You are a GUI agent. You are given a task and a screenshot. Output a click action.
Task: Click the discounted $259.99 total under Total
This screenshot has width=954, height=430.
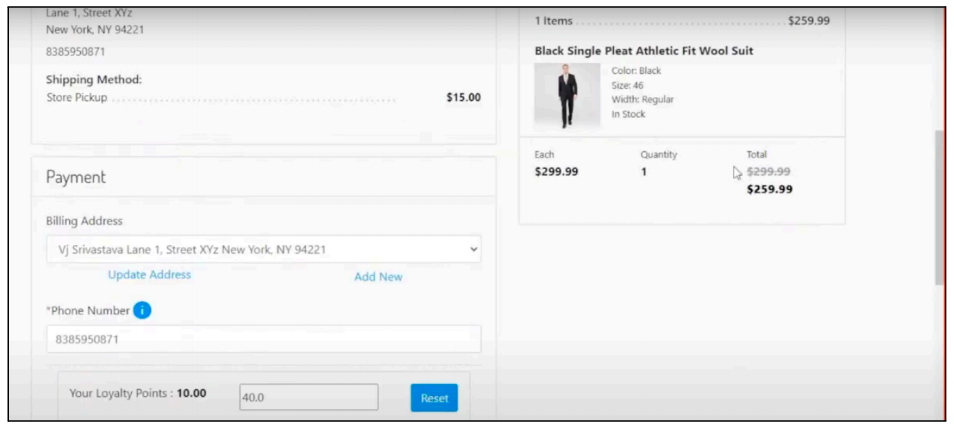[769, 189]
